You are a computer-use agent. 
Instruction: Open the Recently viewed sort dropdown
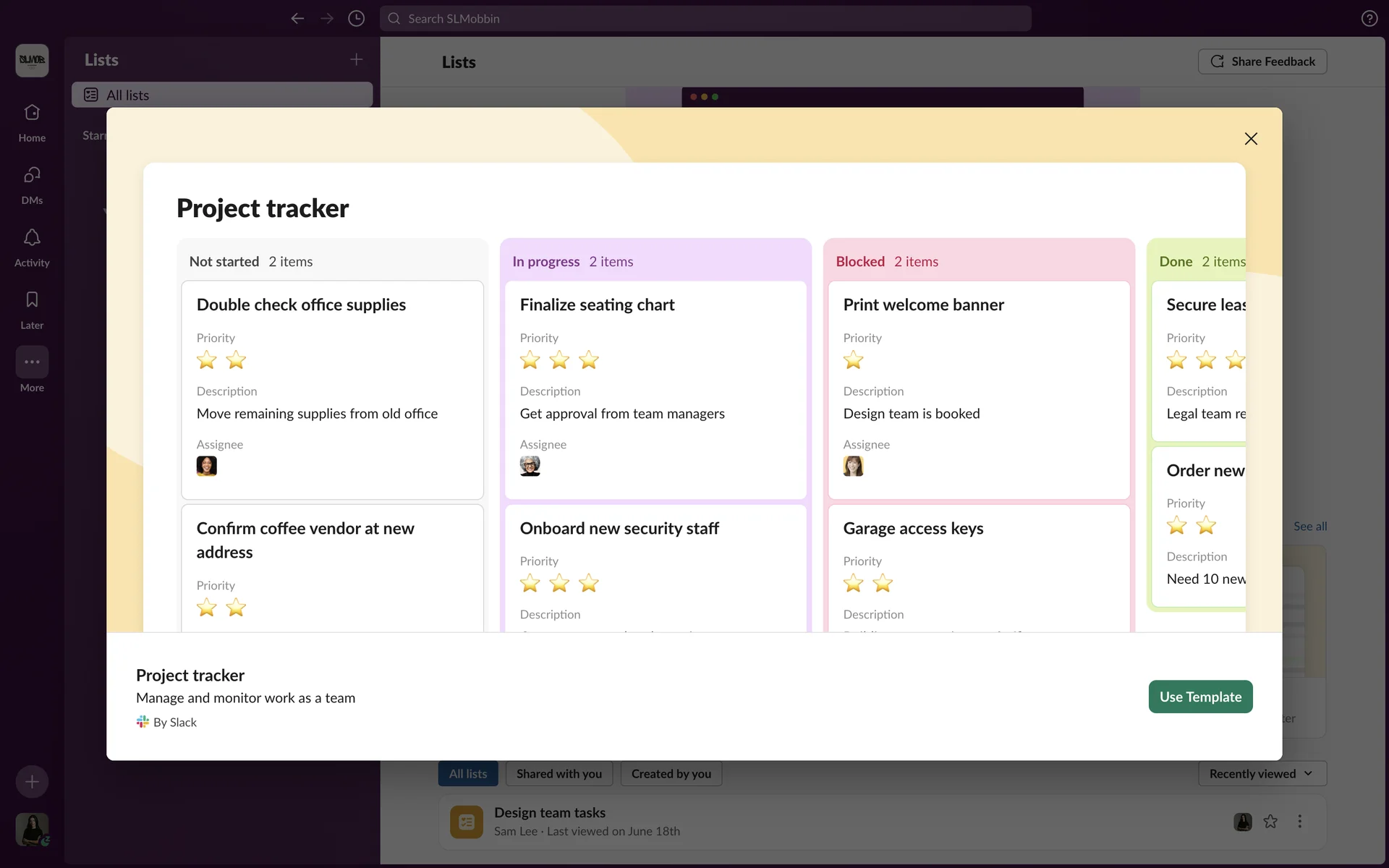(x=1262, y=774)
